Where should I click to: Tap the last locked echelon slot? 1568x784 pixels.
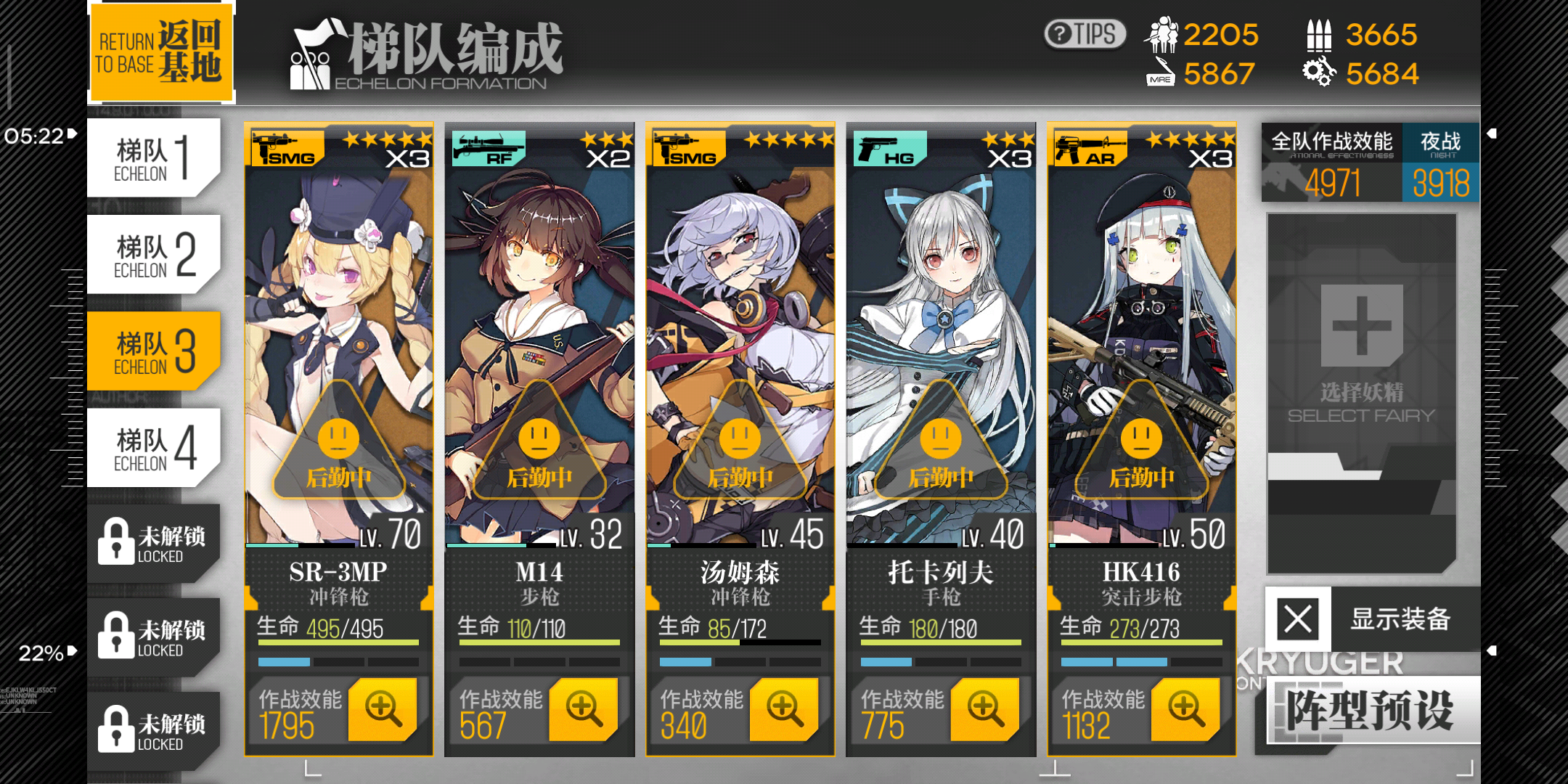(x=154, y=731)
